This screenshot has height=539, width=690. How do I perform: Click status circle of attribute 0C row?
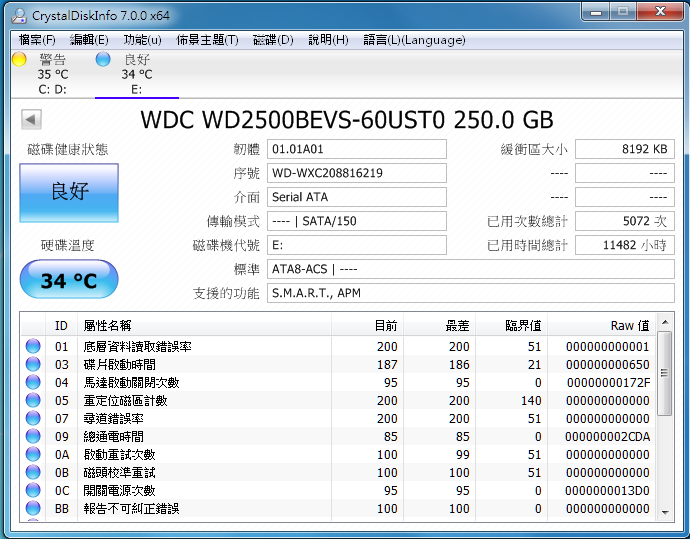click(x=33, y=491)
